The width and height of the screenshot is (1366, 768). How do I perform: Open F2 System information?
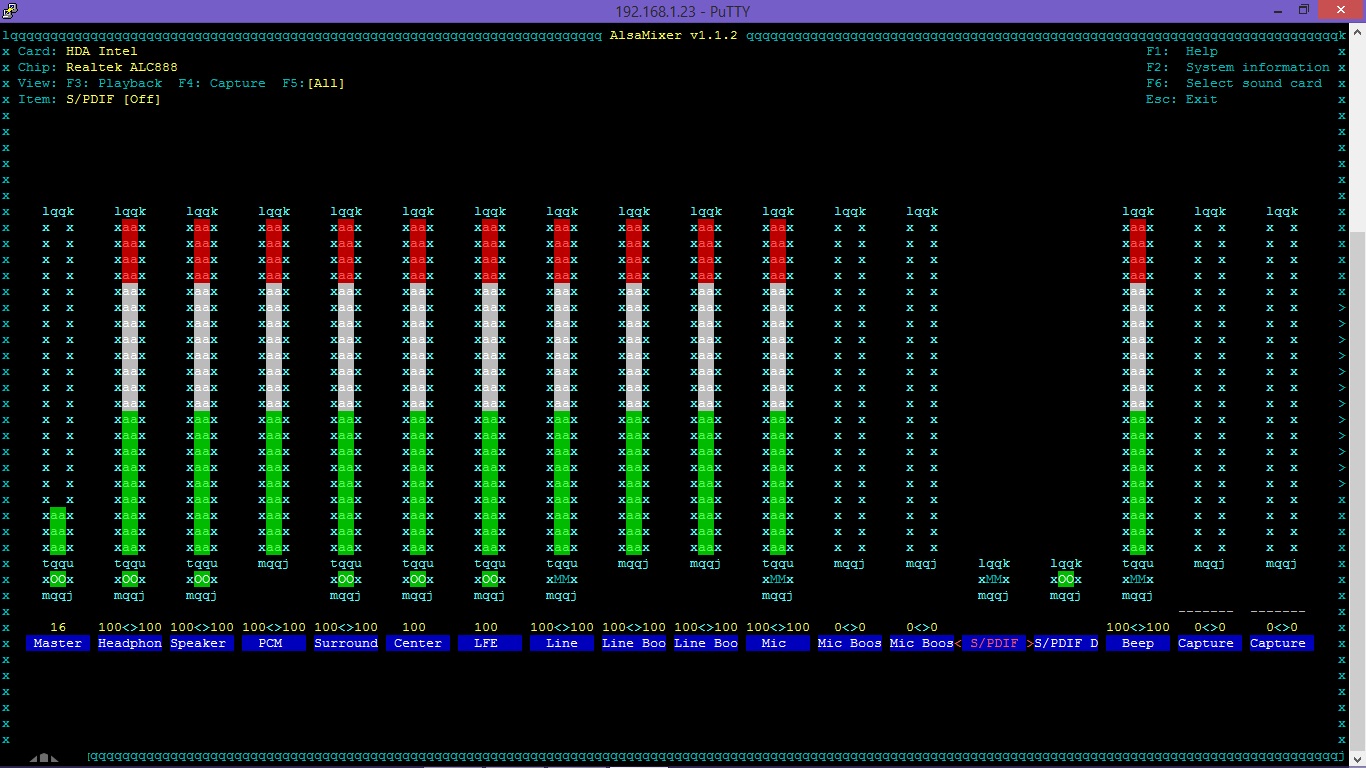pyautogui.click(x=1238, y=67)
